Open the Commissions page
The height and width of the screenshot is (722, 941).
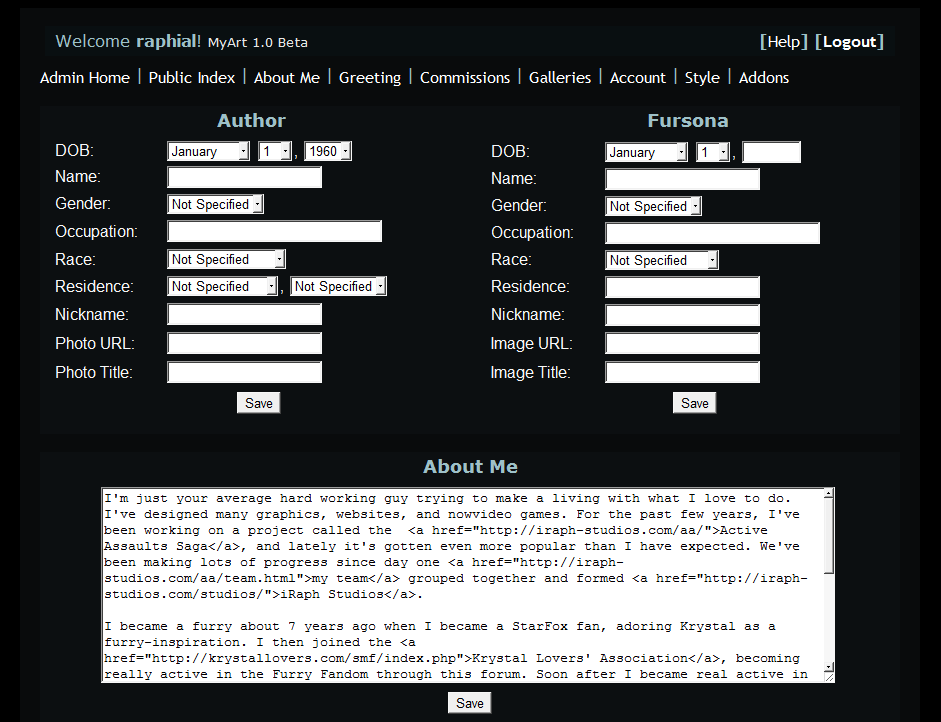(x=464, y=77)
